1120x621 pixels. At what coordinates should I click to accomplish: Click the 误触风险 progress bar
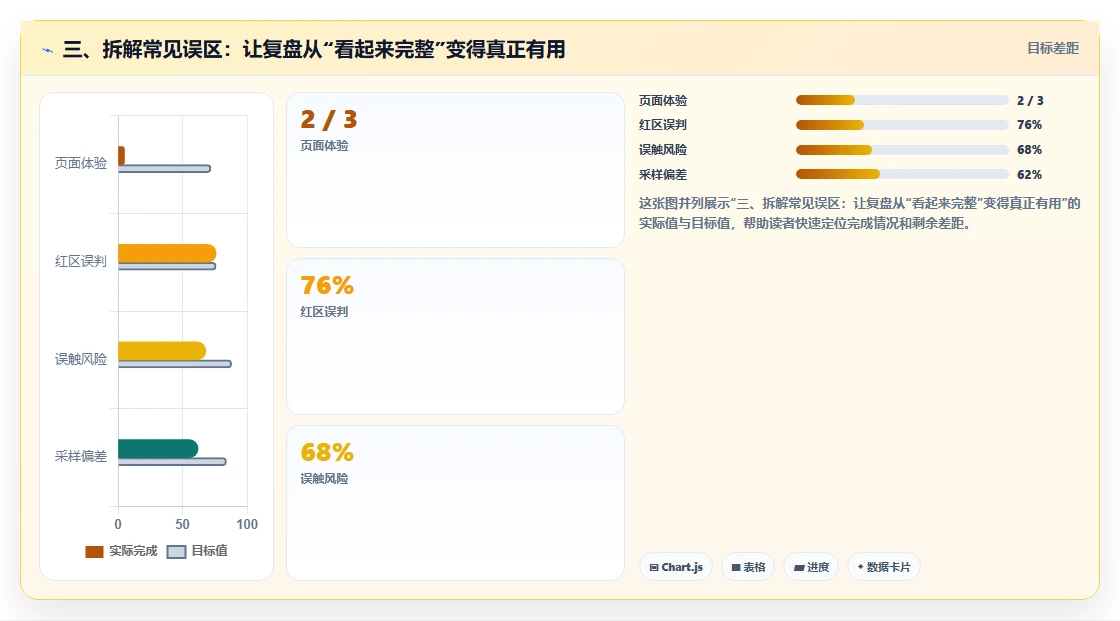(x=901, y=150)
